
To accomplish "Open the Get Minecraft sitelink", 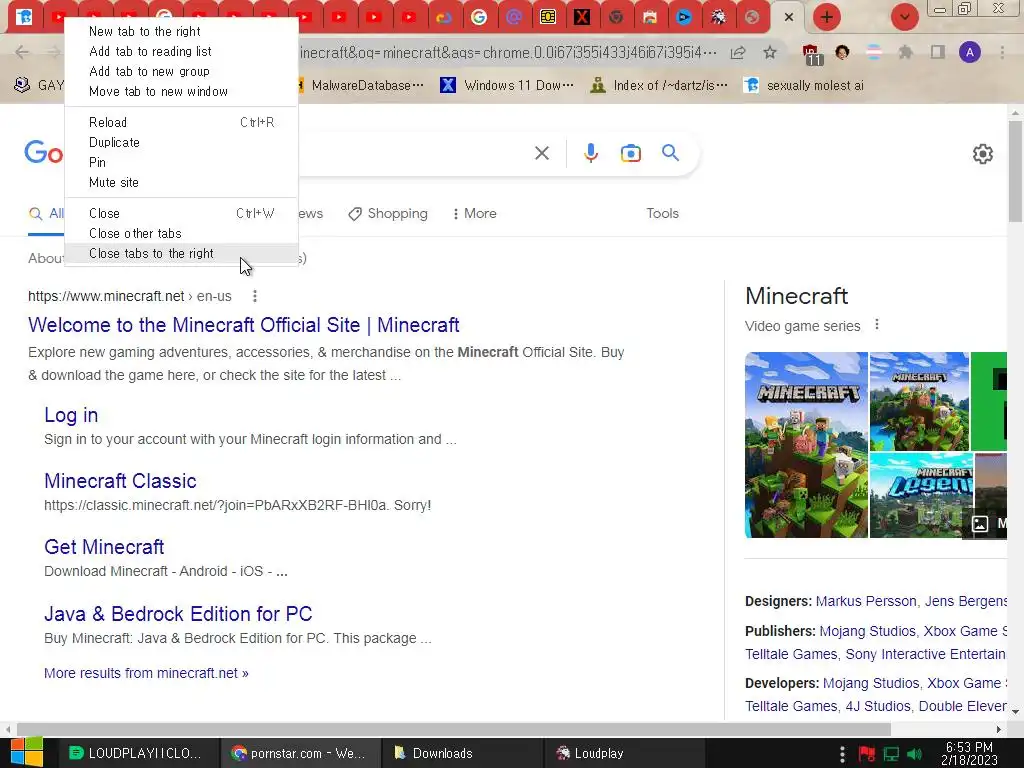I will click(x=104, y=547).
